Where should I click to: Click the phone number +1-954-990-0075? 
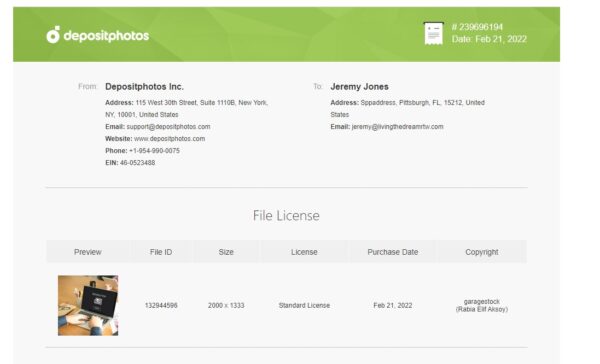(154, 151)
